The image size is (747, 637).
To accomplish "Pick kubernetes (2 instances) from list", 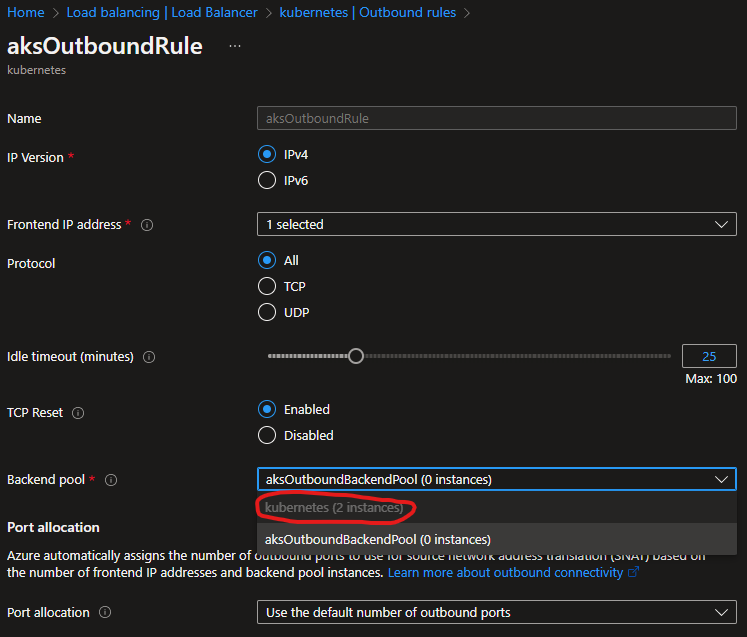I will (x=497, y=508).
